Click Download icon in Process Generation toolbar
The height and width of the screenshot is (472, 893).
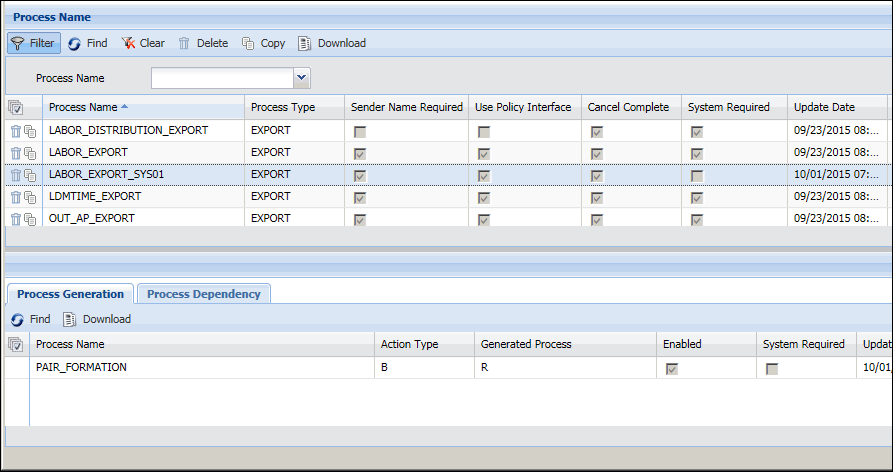coord(70,319)
